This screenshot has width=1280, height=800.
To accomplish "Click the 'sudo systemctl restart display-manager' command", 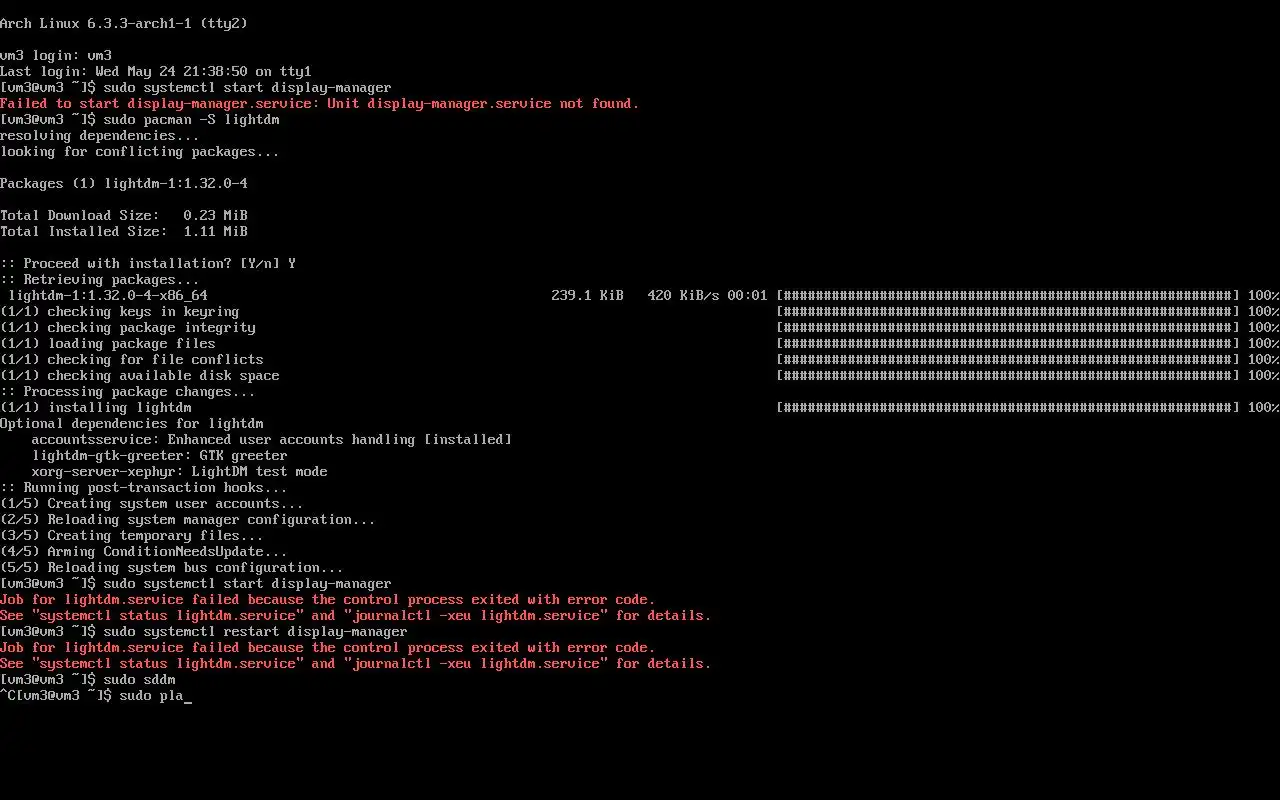I will click(x=255, y=631).
